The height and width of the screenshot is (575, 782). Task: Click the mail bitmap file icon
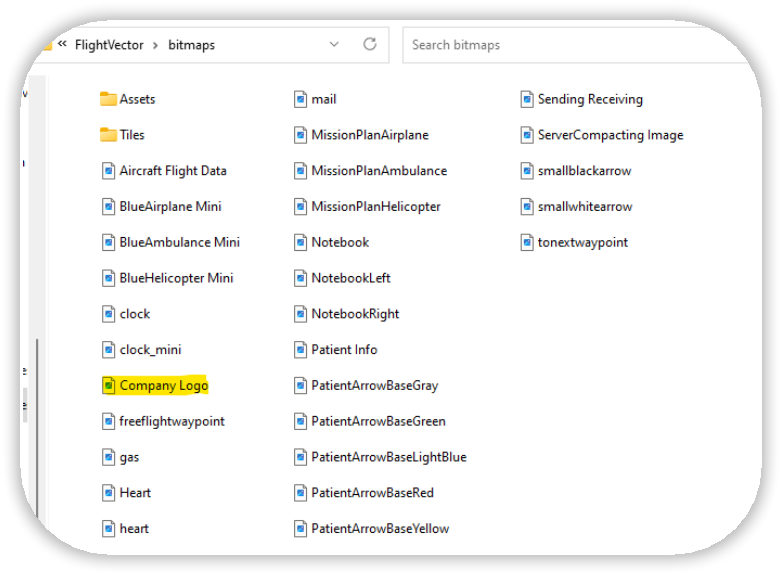pyautogui.click(x=301, y=99)
